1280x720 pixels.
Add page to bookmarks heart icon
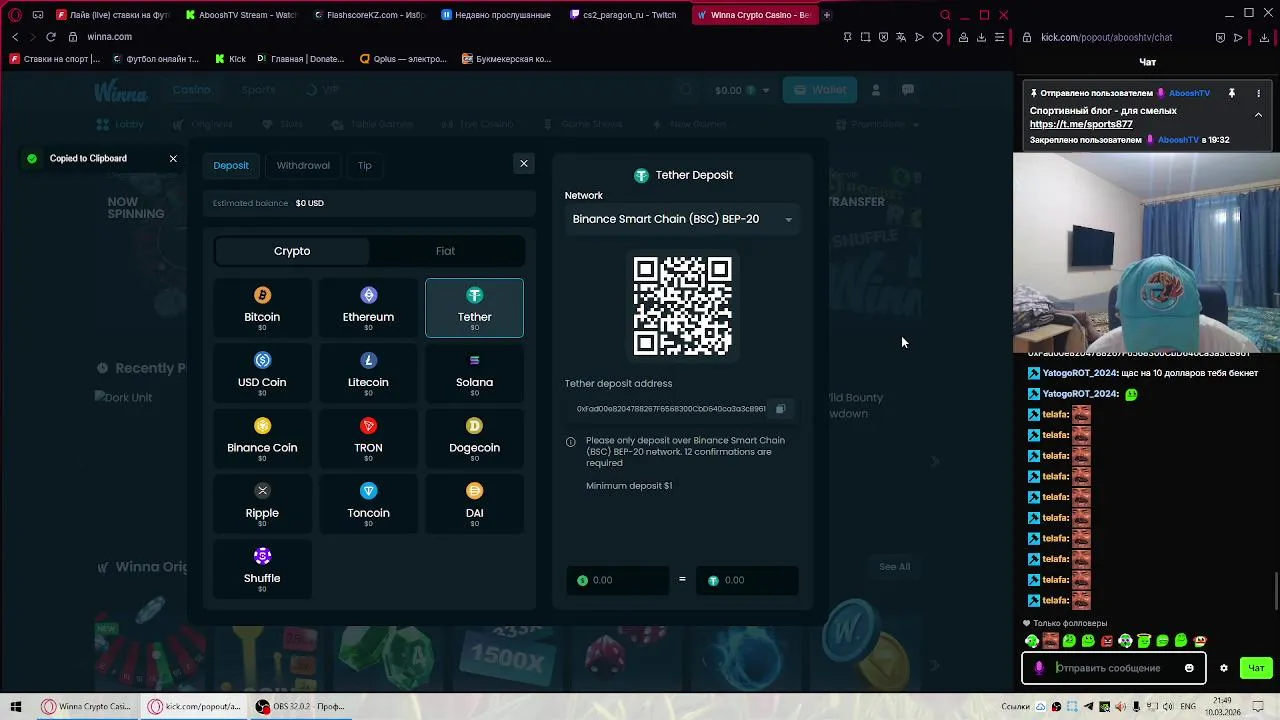click(937, 37)
